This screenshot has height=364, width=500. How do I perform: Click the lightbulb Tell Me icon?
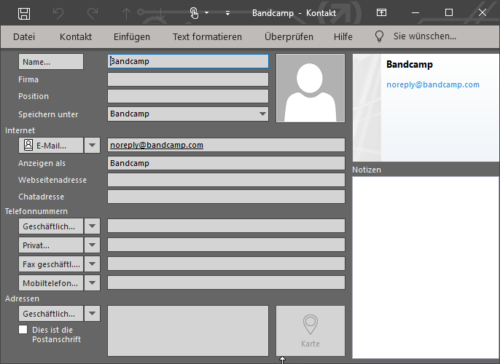click(x=379, y=36)
